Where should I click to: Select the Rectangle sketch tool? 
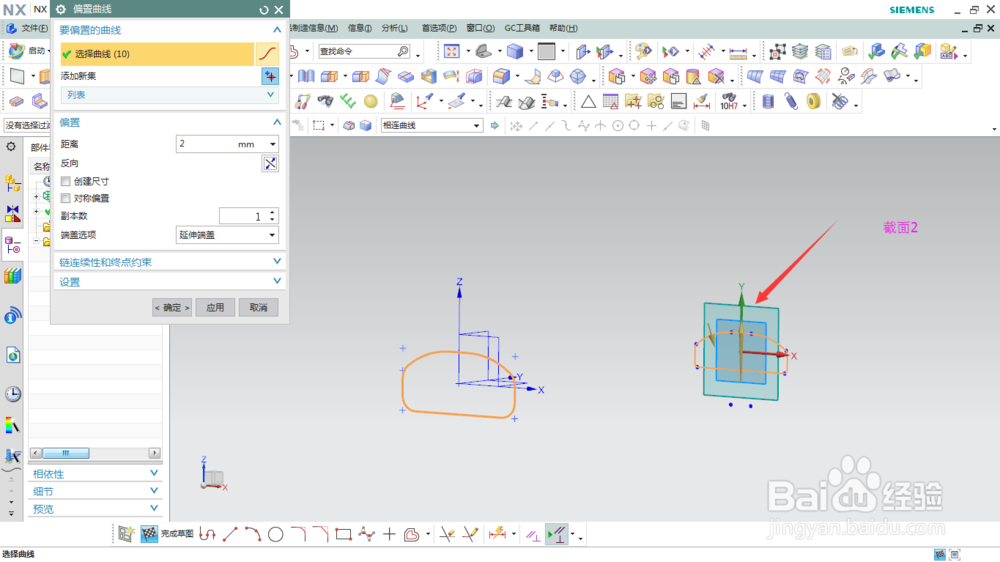[344, 534]
